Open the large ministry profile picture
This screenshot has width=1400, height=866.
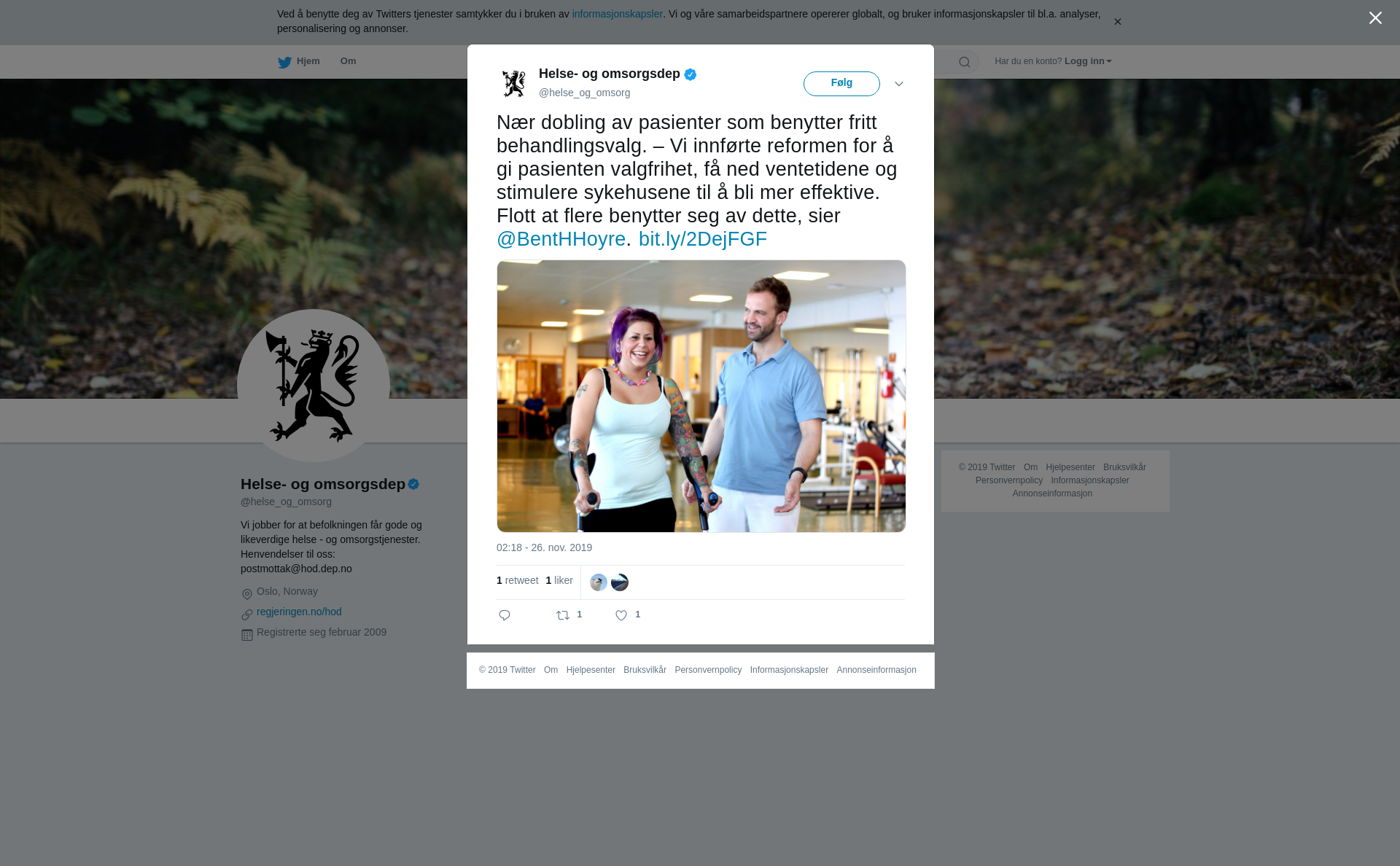coord(314,386)
